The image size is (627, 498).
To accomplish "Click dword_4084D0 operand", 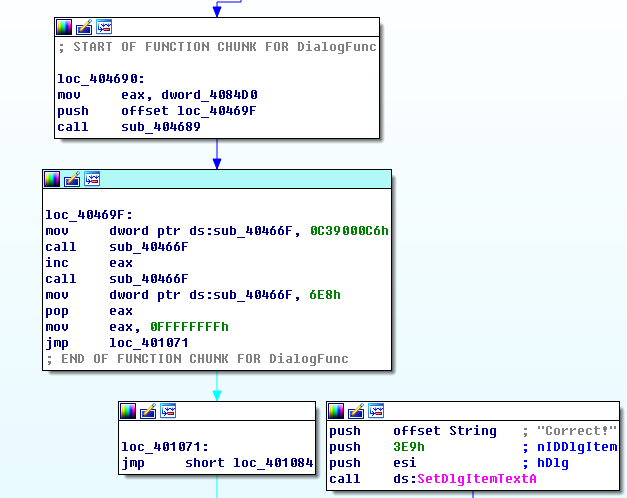I will [209, 95].
